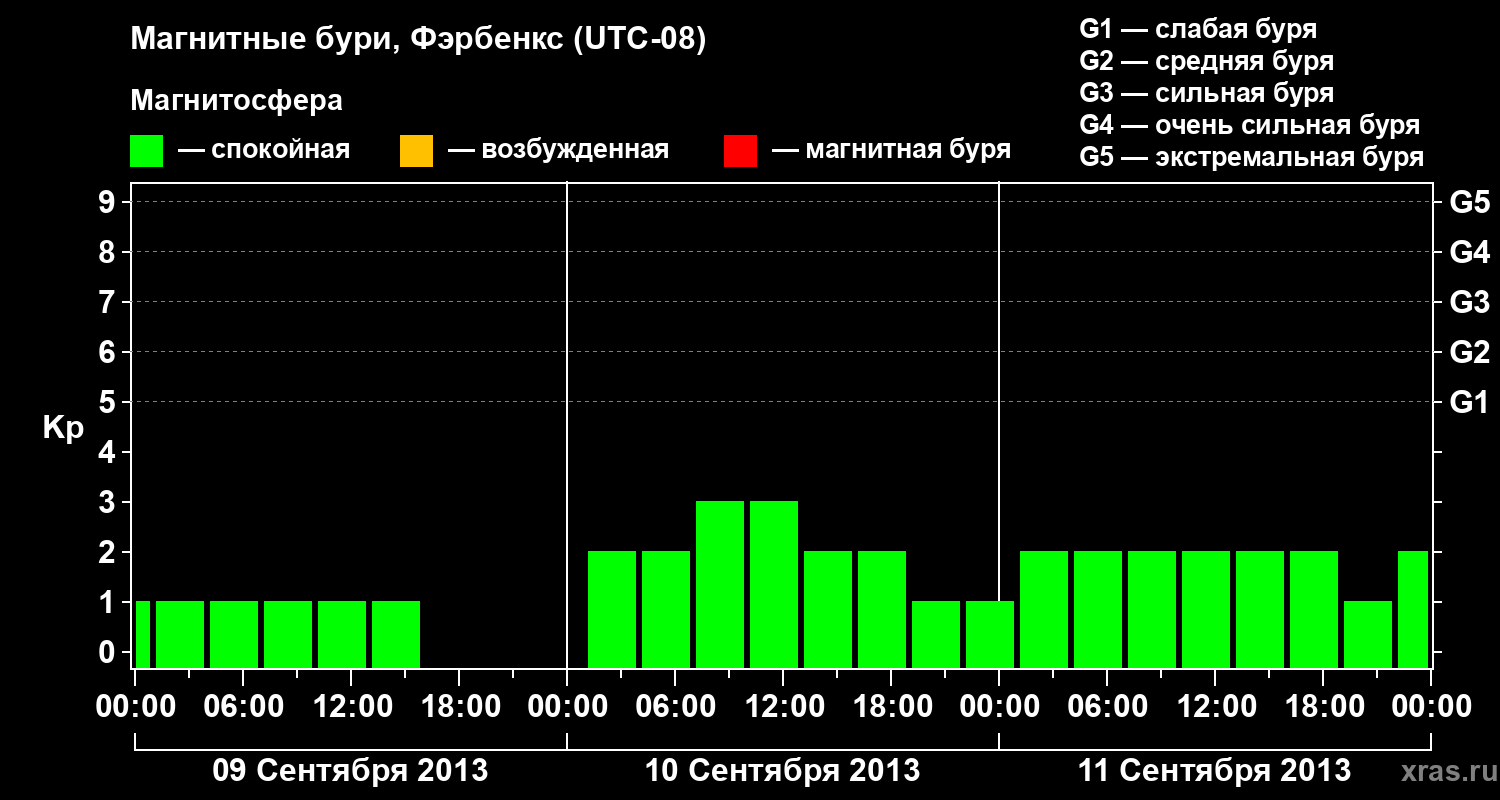The width and height of the screenshot is (1500, 800).
Task: Click the '— магнитная буря' legend label
Action: coord(892,150)
